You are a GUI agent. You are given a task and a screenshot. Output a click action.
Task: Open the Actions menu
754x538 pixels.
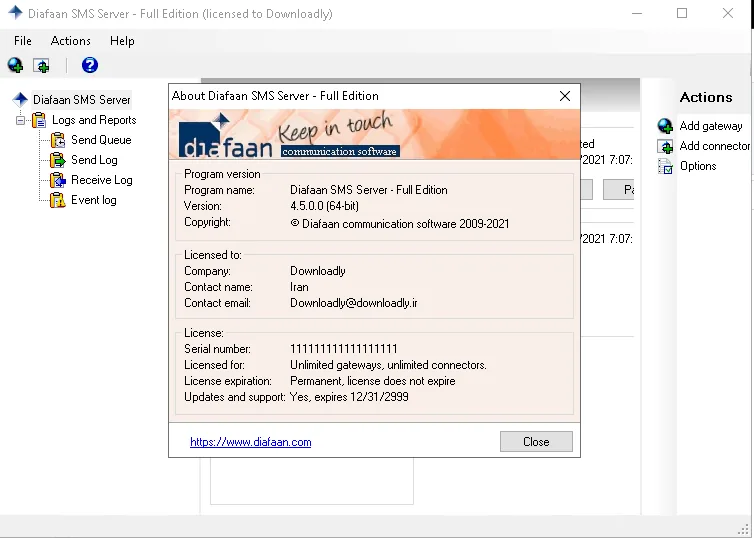click(x=71, y=41)
